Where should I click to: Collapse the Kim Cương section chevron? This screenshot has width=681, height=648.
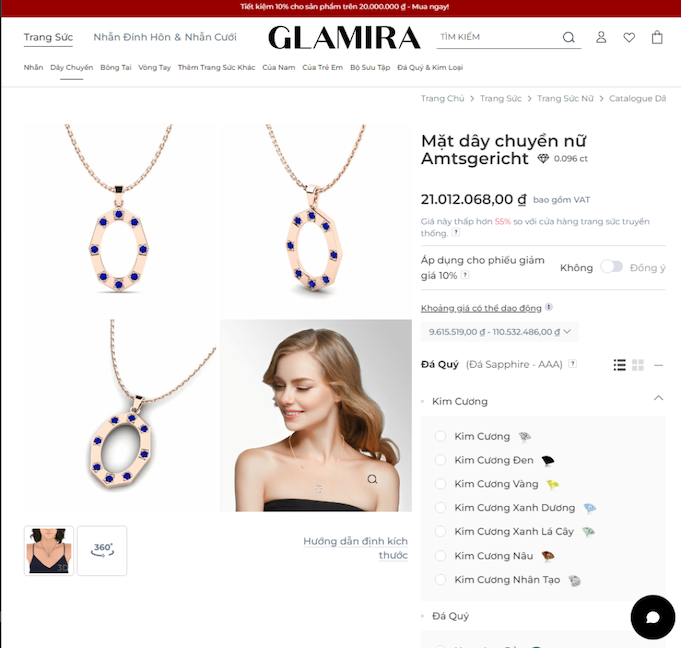(658, 398)
